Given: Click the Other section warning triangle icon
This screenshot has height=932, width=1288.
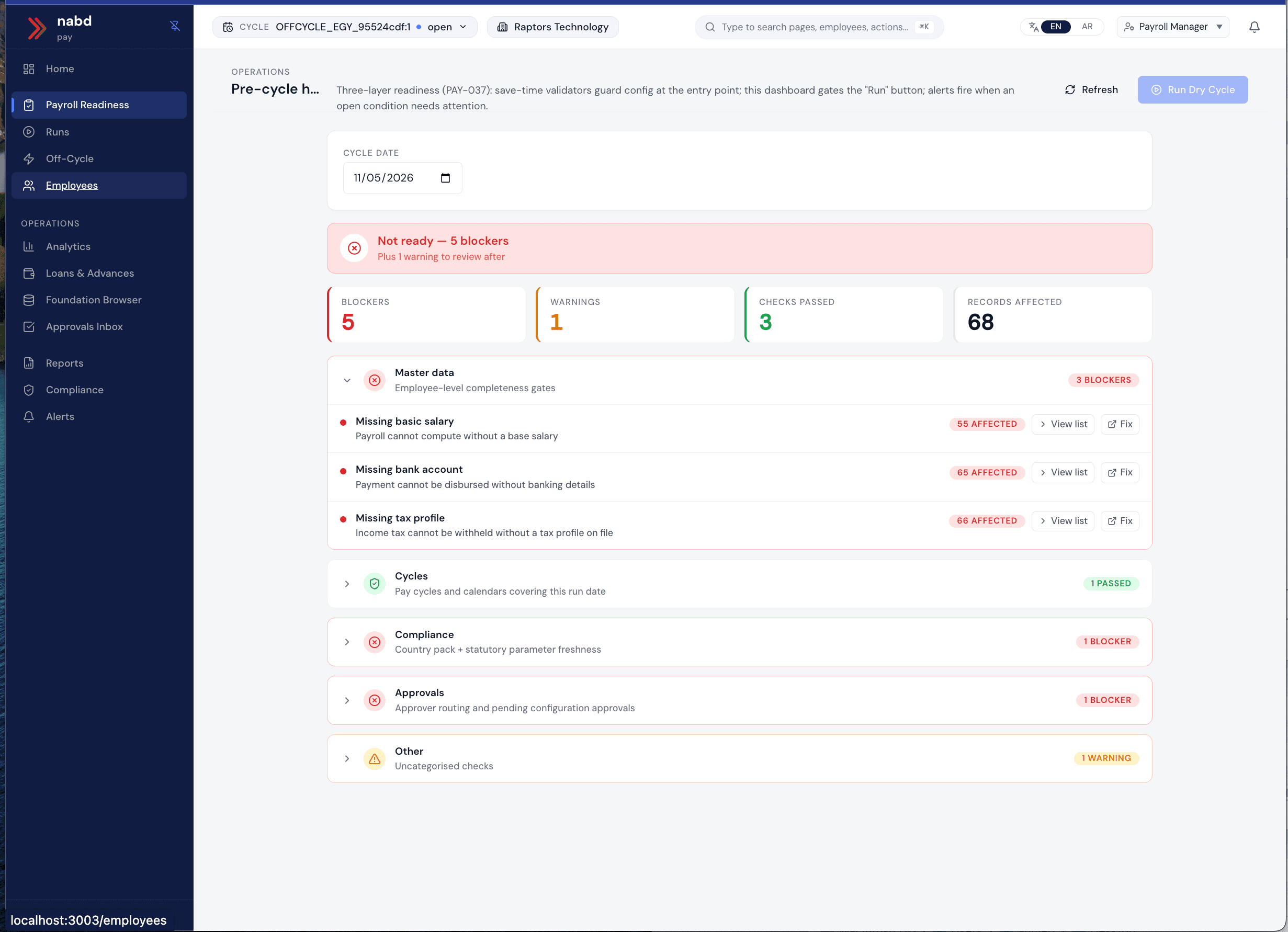Looking at the screenshot, I should [375, 759].
